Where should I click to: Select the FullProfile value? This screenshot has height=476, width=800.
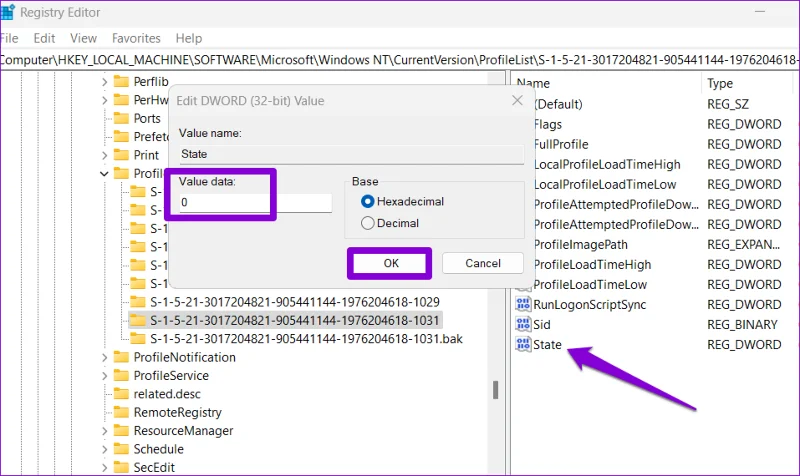coord(561,144)
